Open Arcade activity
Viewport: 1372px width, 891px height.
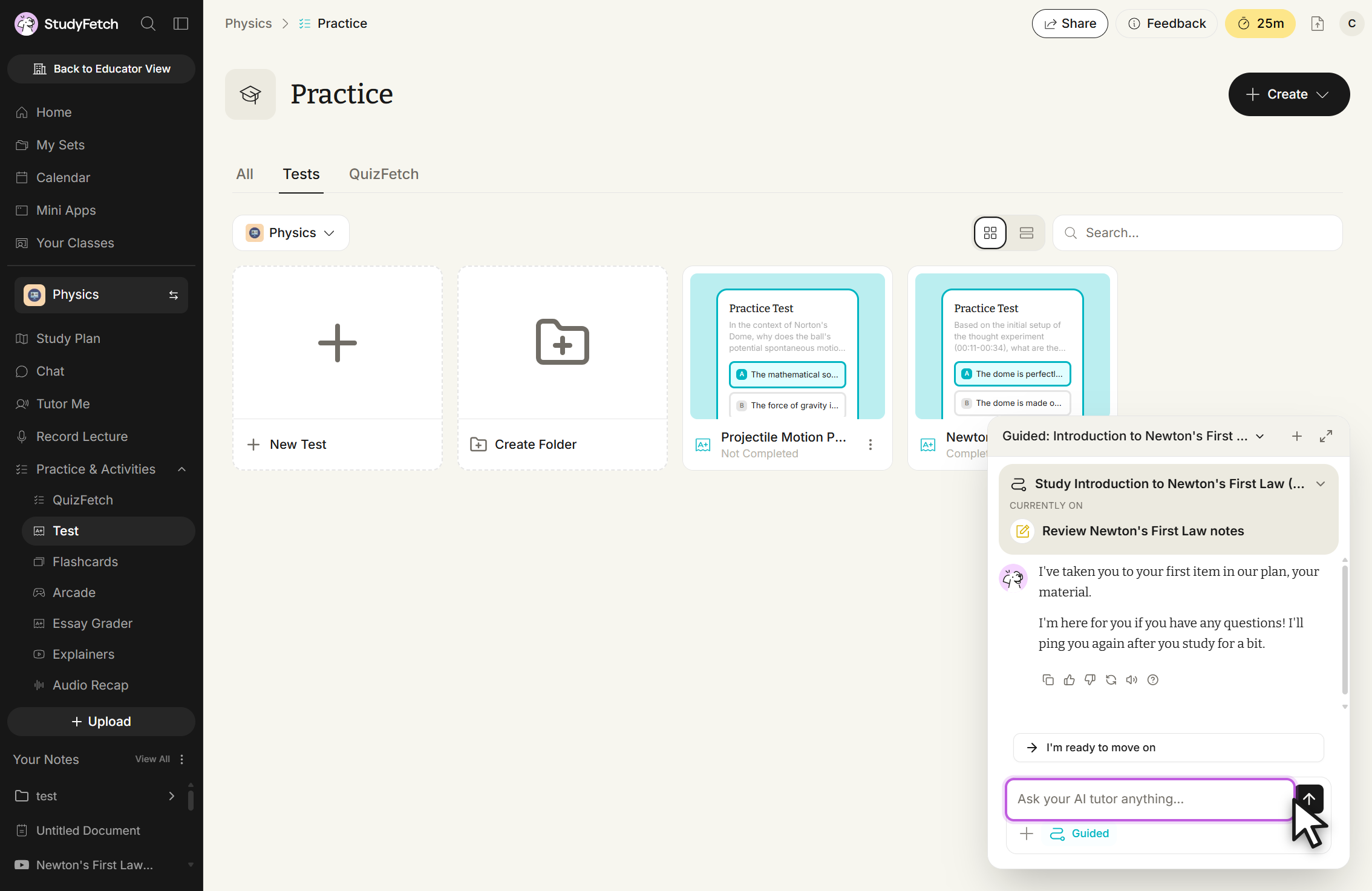point(109,593)
